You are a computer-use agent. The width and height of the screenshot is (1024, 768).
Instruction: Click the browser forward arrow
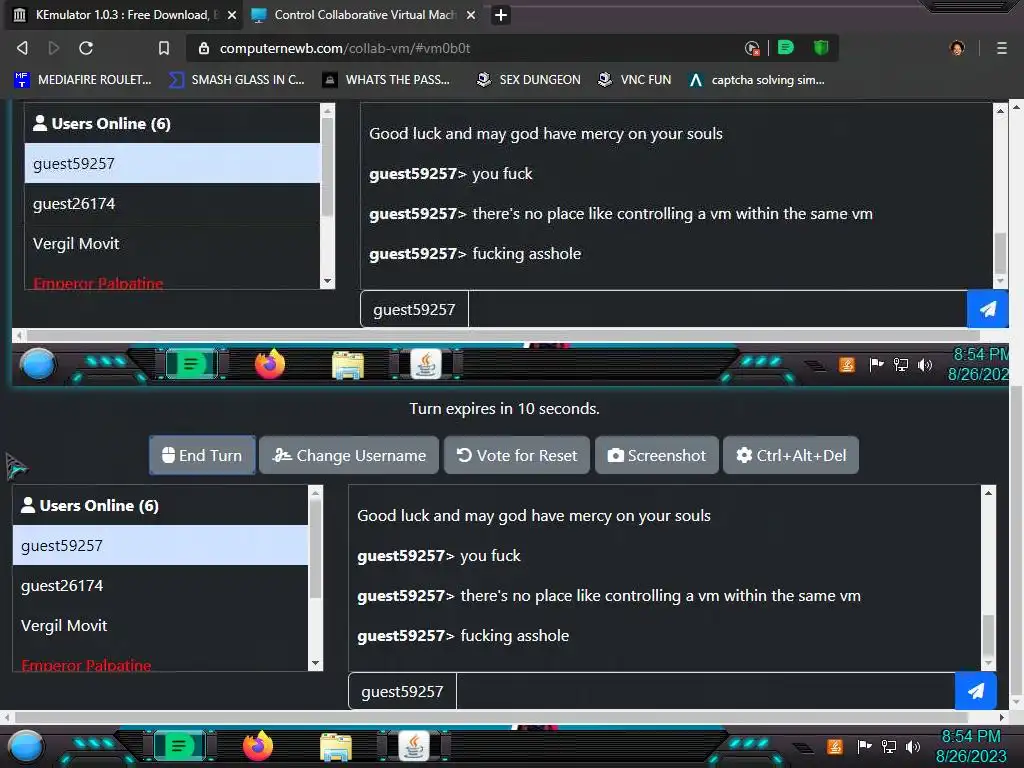pyautogui.click(x=54, y=48)
